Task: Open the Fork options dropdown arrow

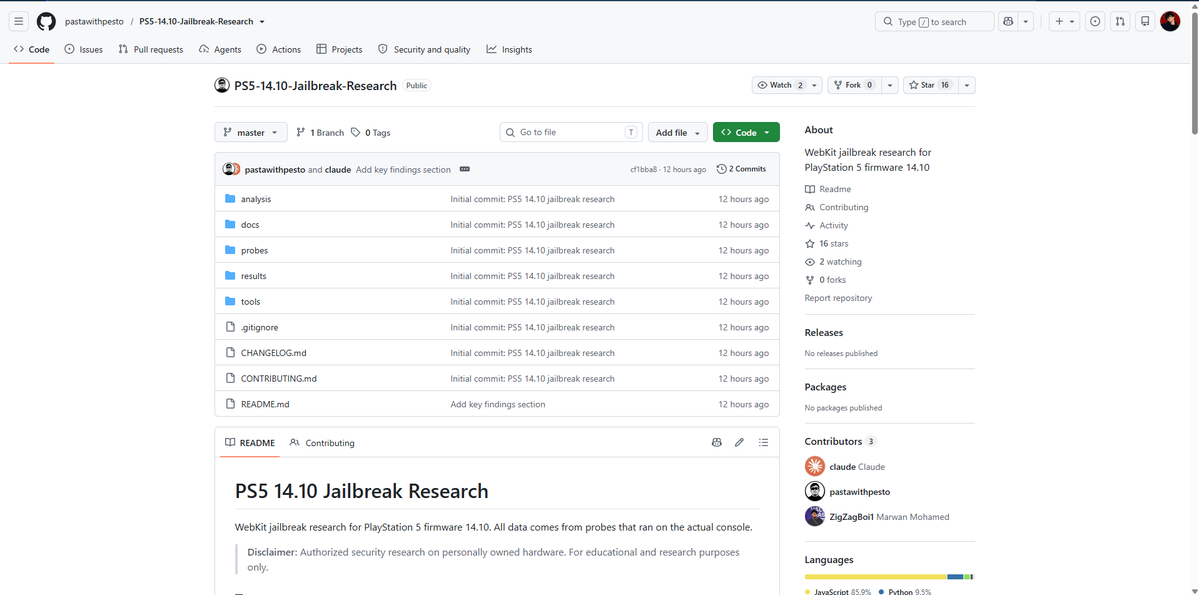Action: 890,85
